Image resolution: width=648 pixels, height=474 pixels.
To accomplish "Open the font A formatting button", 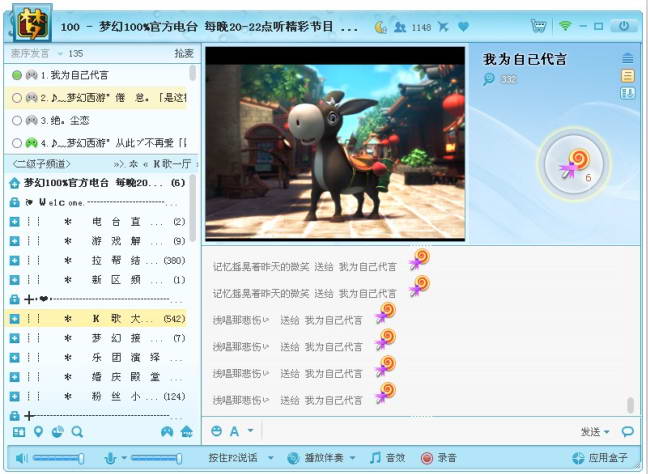I will coord(234,431).
